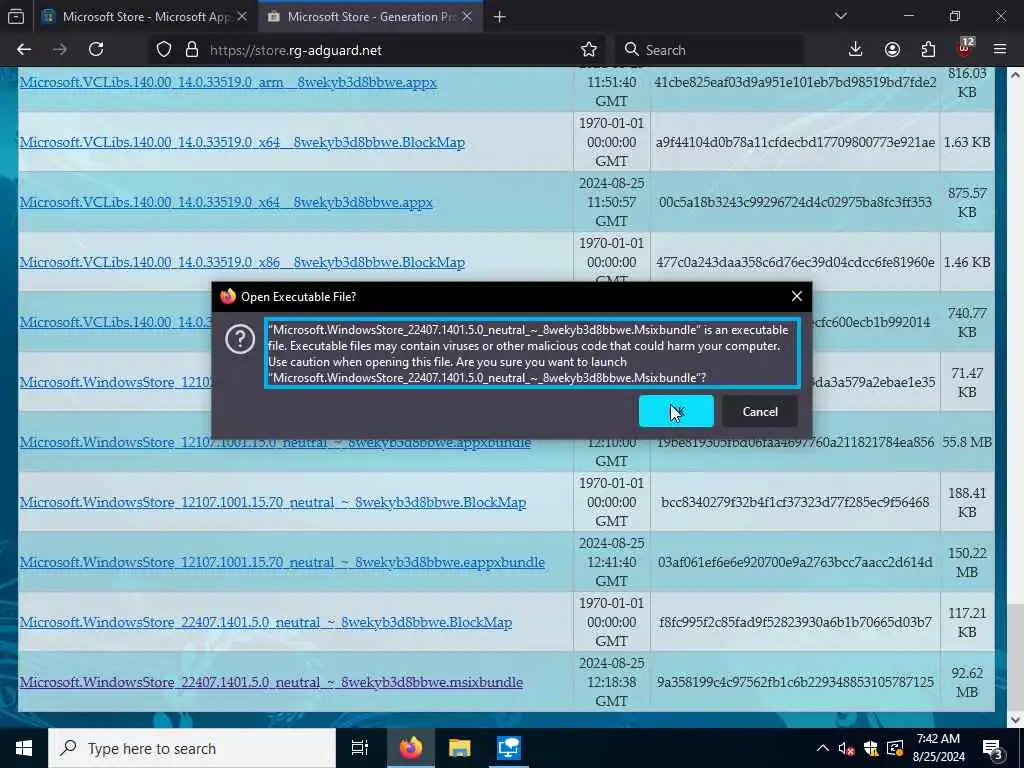
Task: Click the 2024-08-25 12:18:38 GMT date cell
Action: [x=611, y=682]
